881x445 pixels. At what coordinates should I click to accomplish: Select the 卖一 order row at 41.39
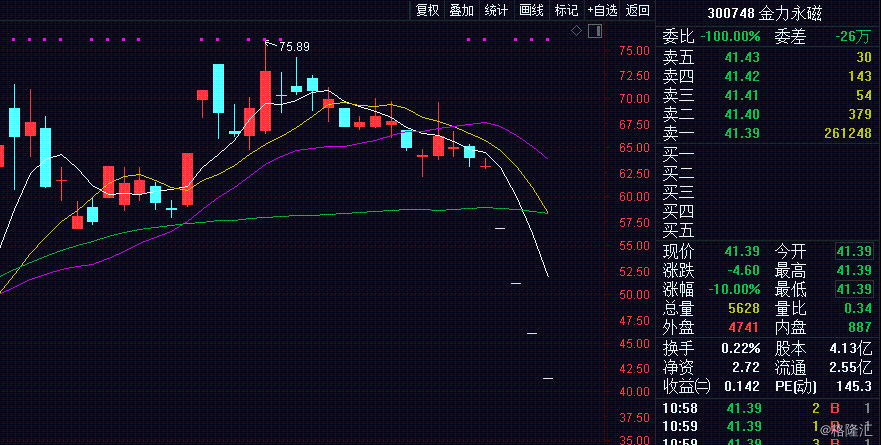[768, 133]
